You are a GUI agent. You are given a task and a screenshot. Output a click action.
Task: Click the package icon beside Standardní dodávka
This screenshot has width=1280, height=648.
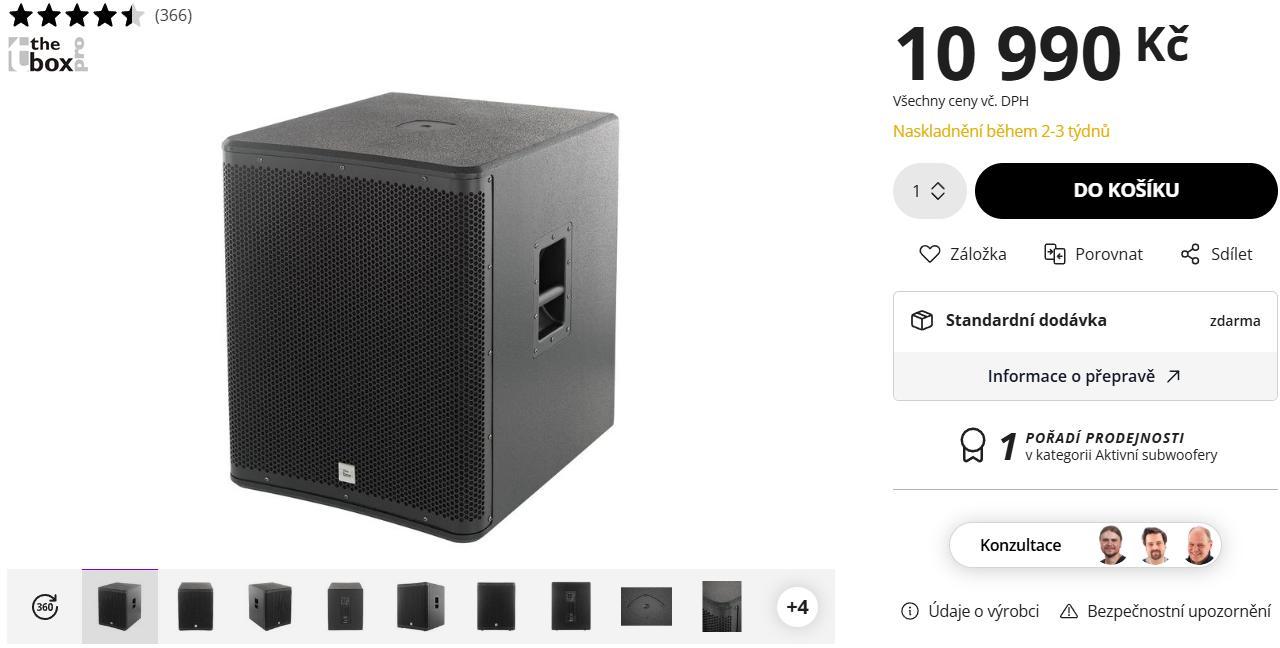(922, 320)
